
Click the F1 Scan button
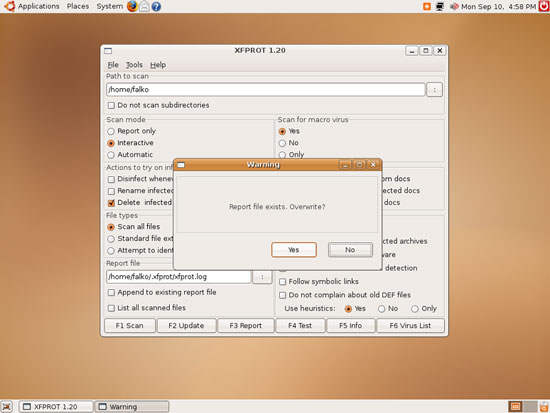tap(129, 326)
